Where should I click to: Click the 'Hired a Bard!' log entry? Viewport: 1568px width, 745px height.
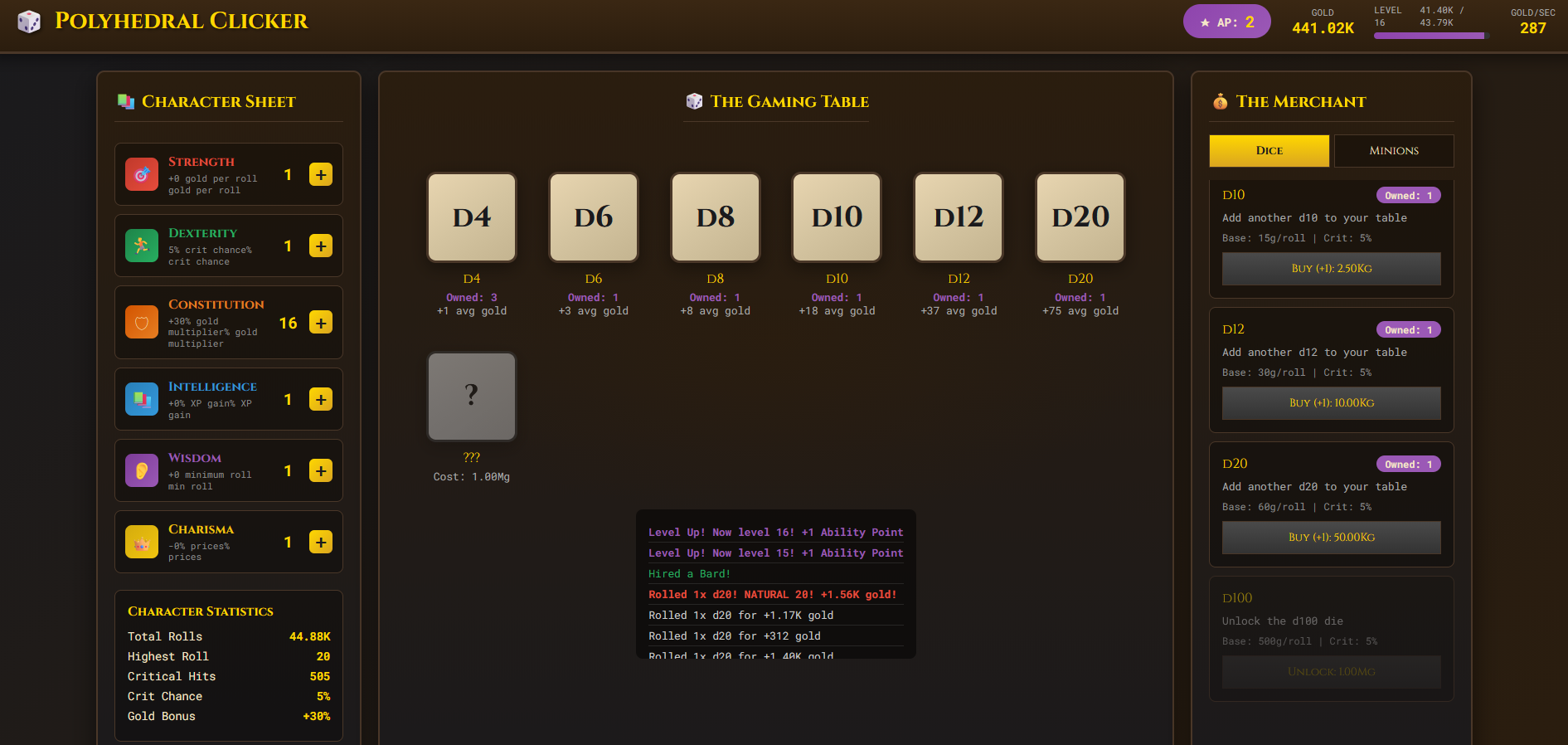click(x=776, y=574)
